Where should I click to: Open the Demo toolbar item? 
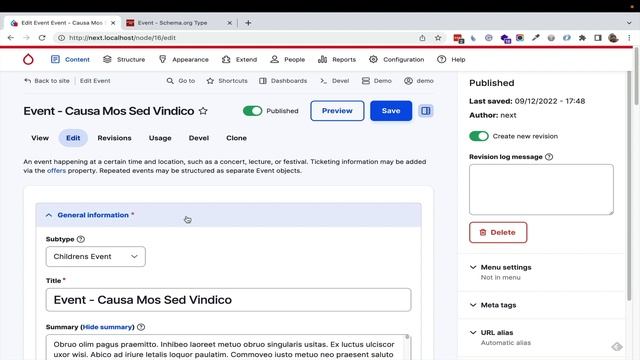[x=377, y=81]
